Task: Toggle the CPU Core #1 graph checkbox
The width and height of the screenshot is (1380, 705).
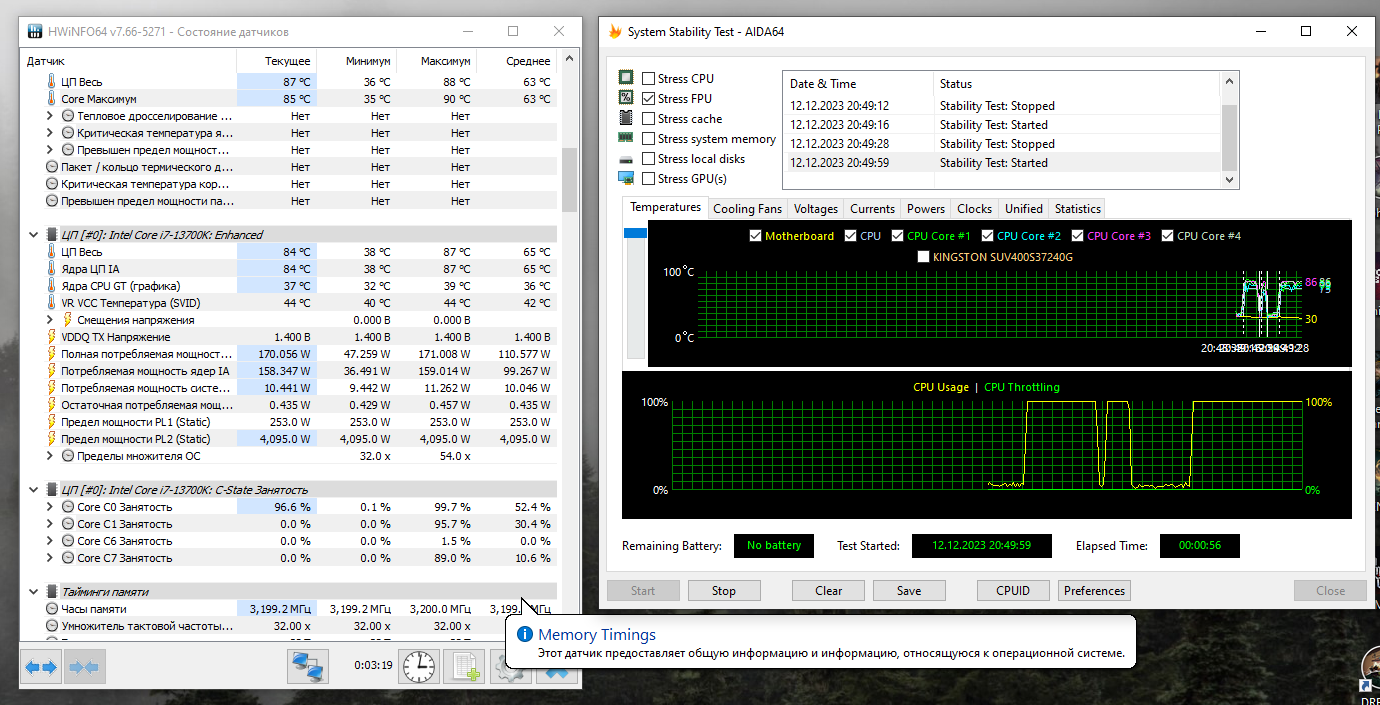Action: click(x=898, y=236)
